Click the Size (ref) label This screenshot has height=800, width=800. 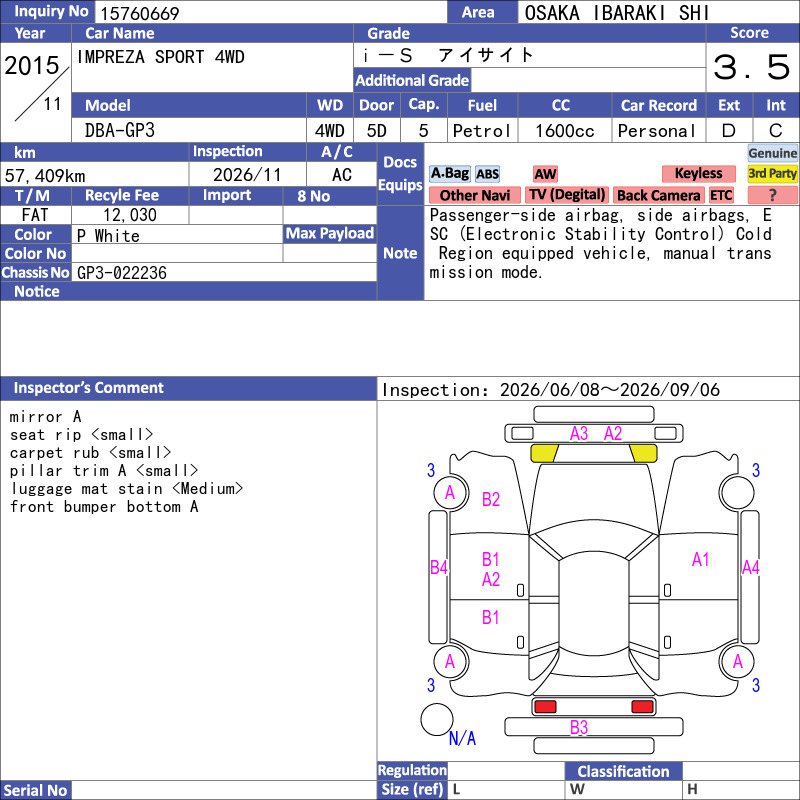point(412,789)
